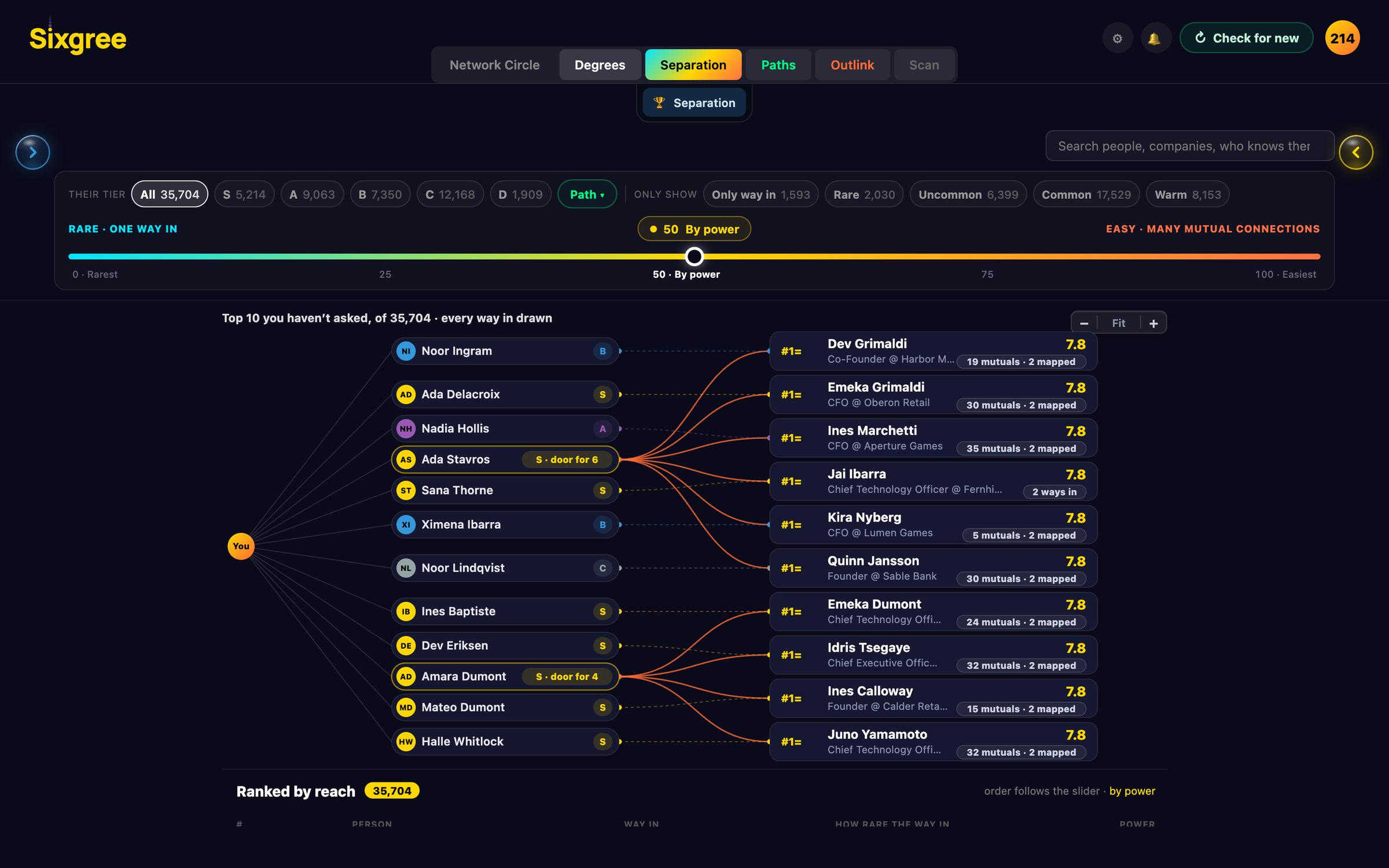Screen dimensions: 1389x868
Task: Select Nadia Hollis's NH avatar
Action: [x=406, y=428]
